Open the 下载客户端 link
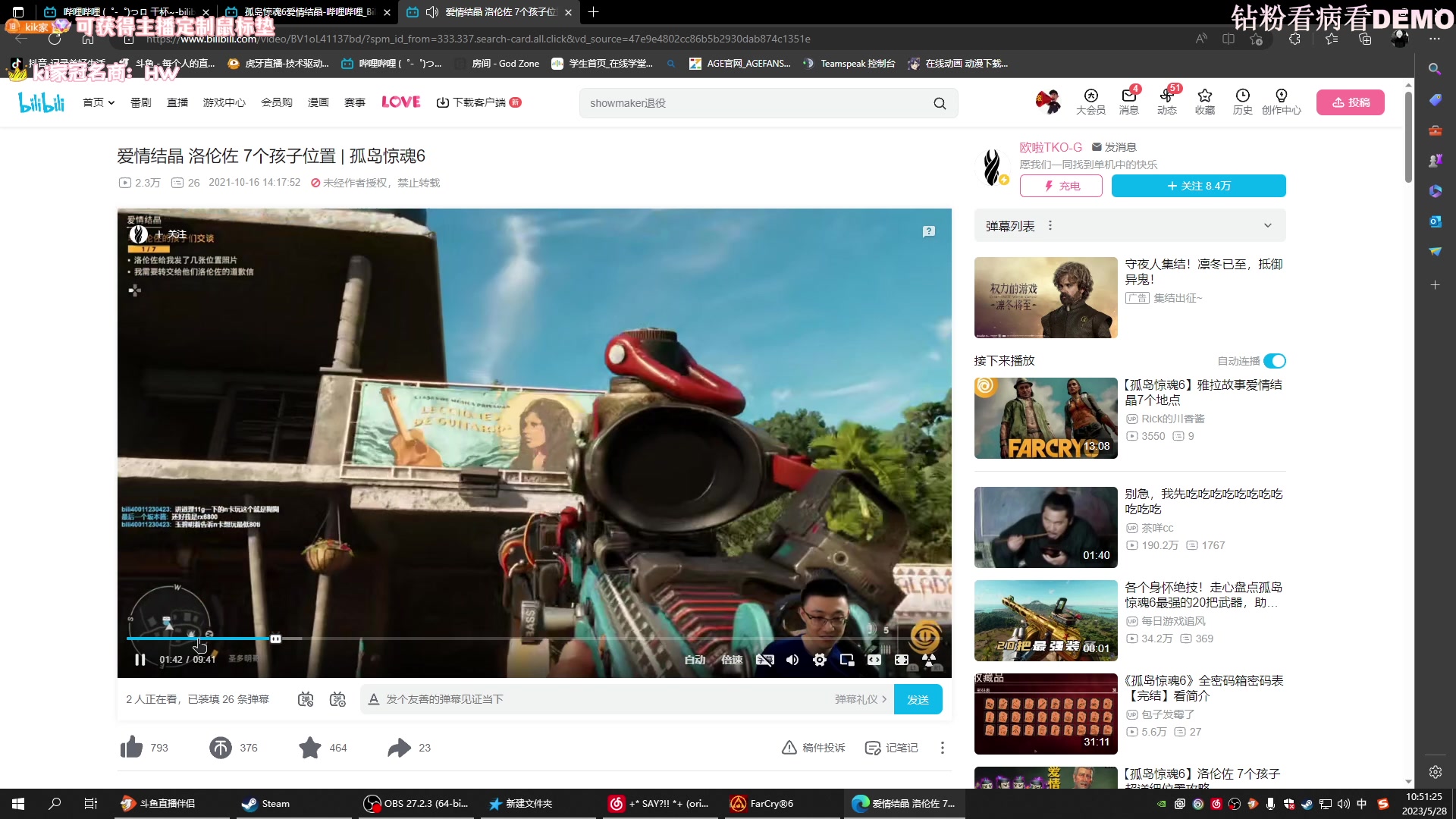Viewport: 1456px width, 819px height. click(478, 102)
